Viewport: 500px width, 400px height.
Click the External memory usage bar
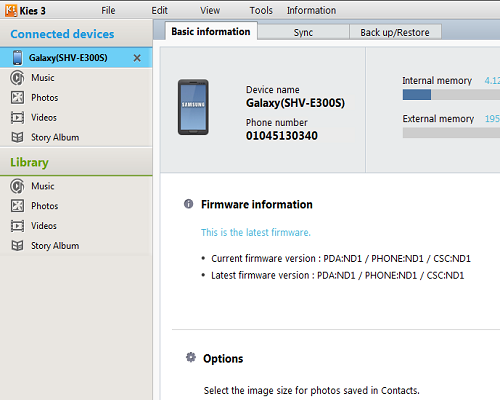coord(451,133)
